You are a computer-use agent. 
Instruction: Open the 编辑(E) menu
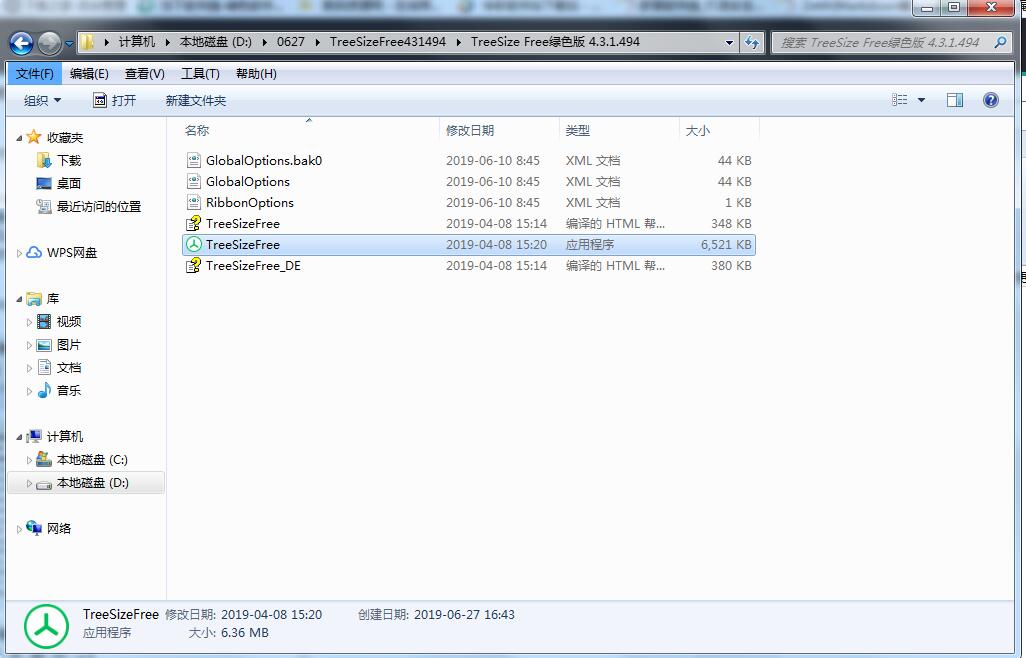pos(89,74)
